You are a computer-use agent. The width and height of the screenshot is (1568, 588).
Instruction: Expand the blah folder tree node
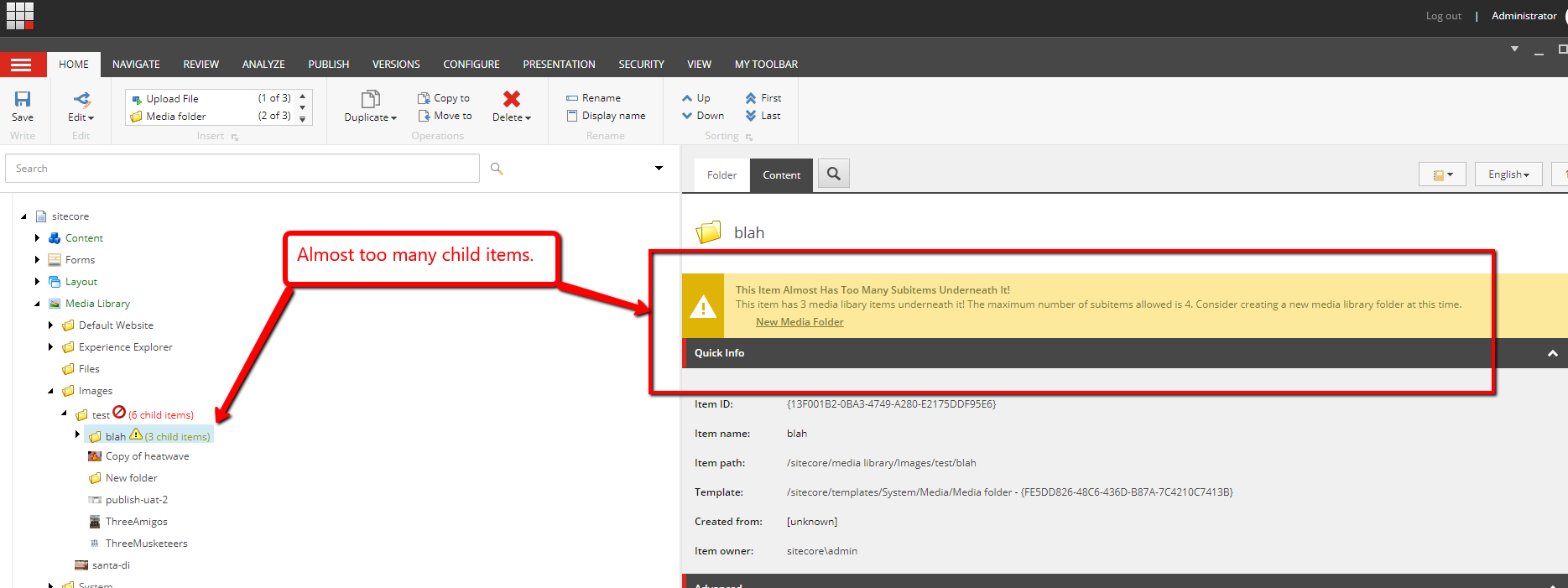pyautogui.click(x=77, y=434)
